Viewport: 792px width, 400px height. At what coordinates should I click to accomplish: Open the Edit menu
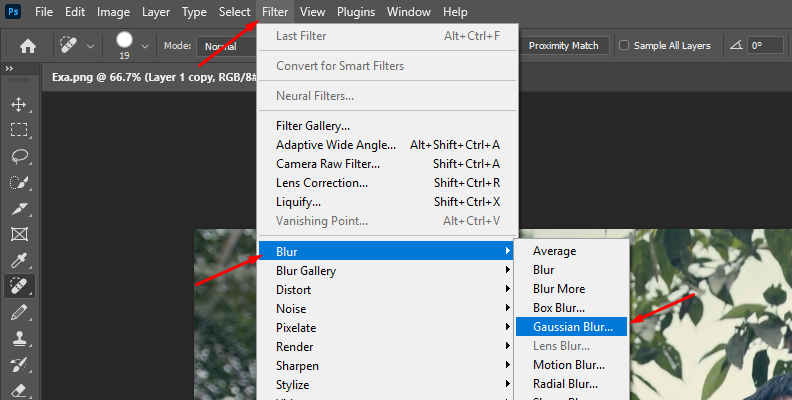coord(75,12)
